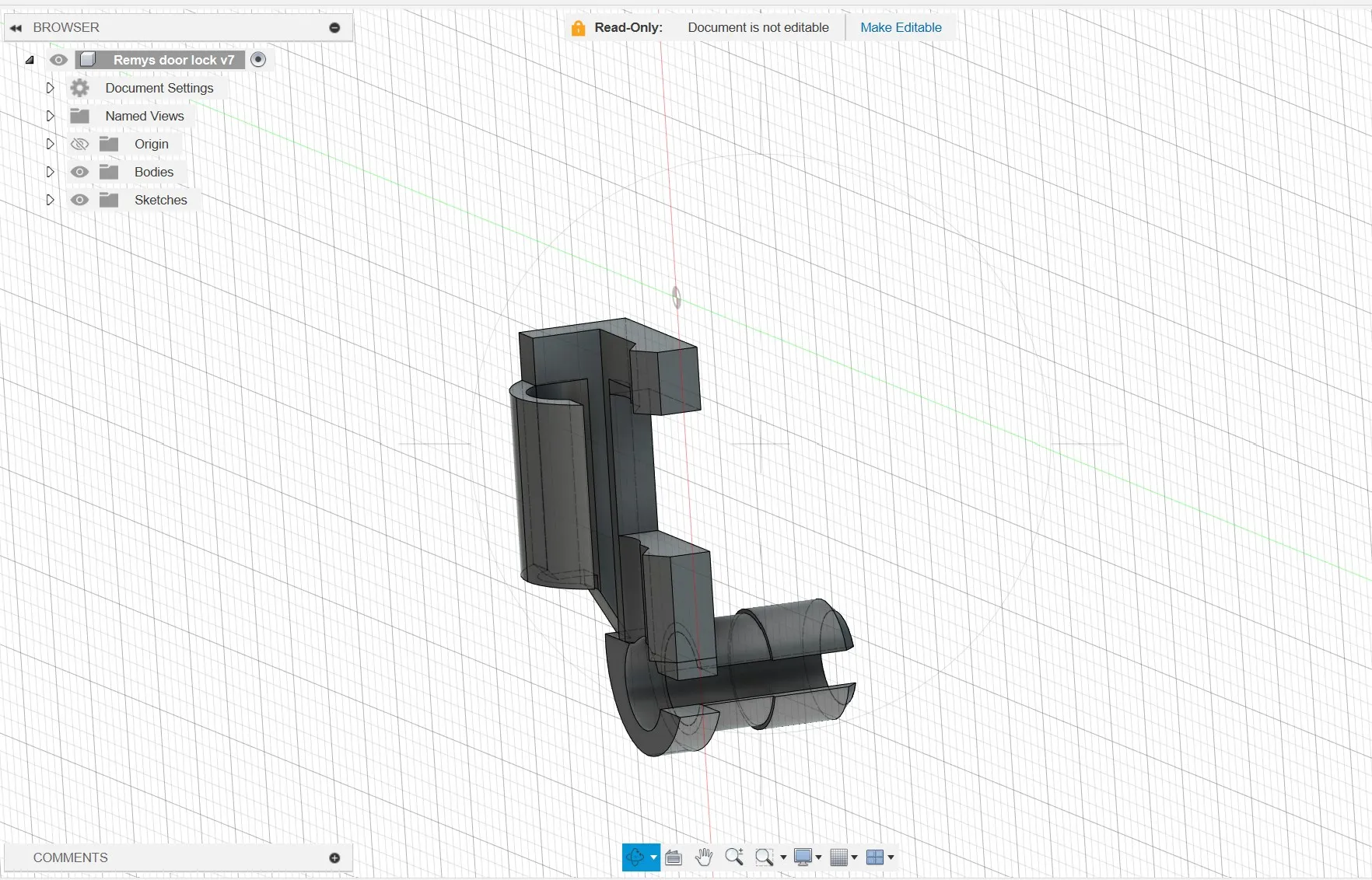Screen dimensions: 1372x880
Task: Minimize the Browser panel with the minus button
Action: 334,28
